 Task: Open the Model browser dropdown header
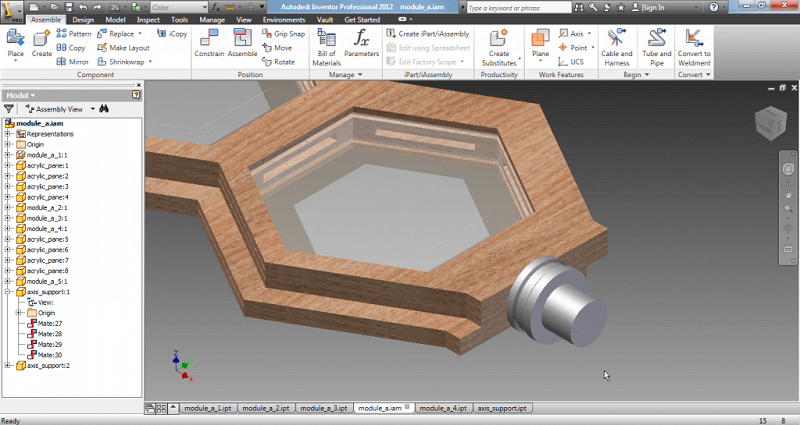tap(21, 95)
